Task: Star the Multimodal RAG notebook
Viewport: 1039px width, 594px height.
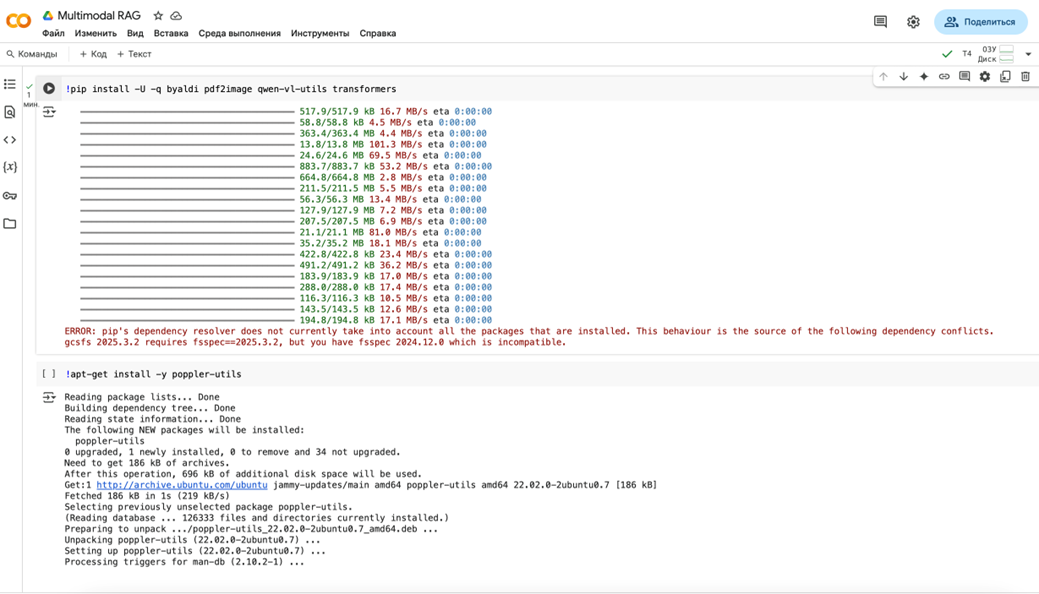Action: coord(158,15)
